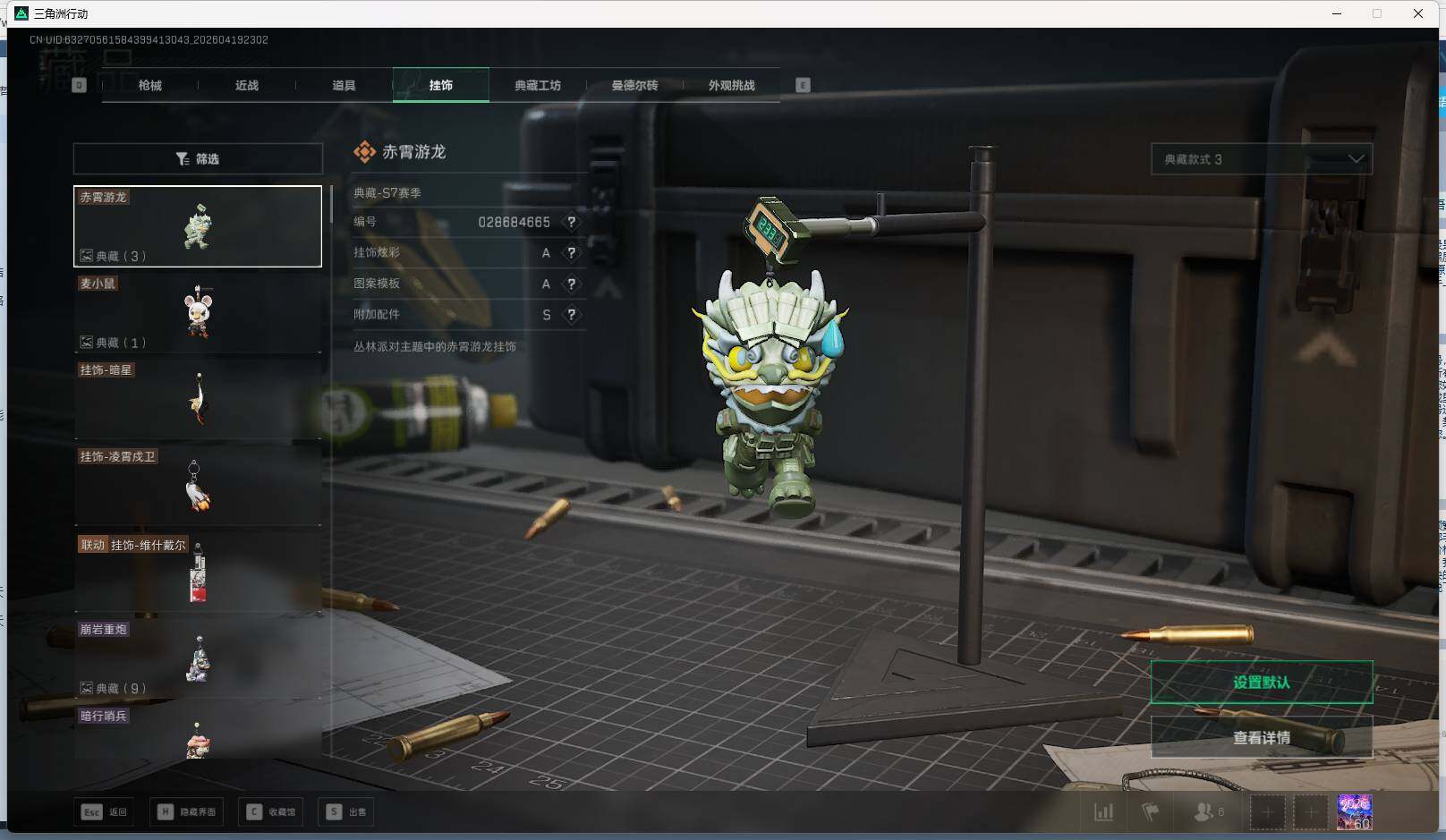
Task: Show help for the 编号 row
Action: [x=571, y=222]
